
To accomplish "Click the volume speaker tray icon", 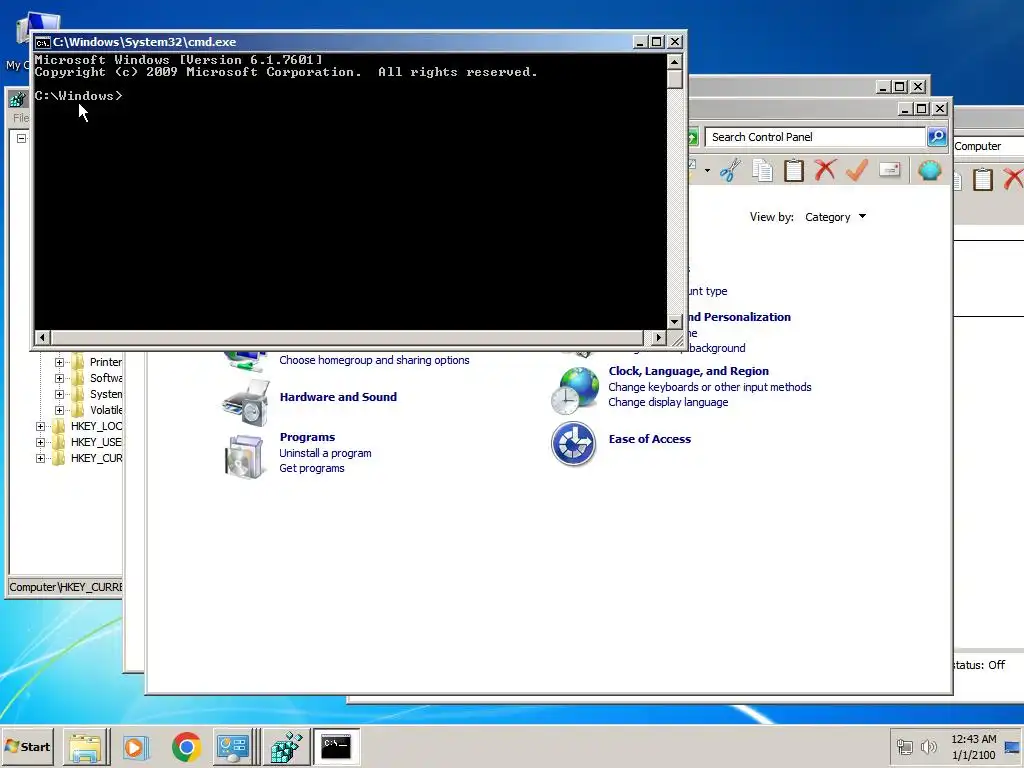I will 928,746.
